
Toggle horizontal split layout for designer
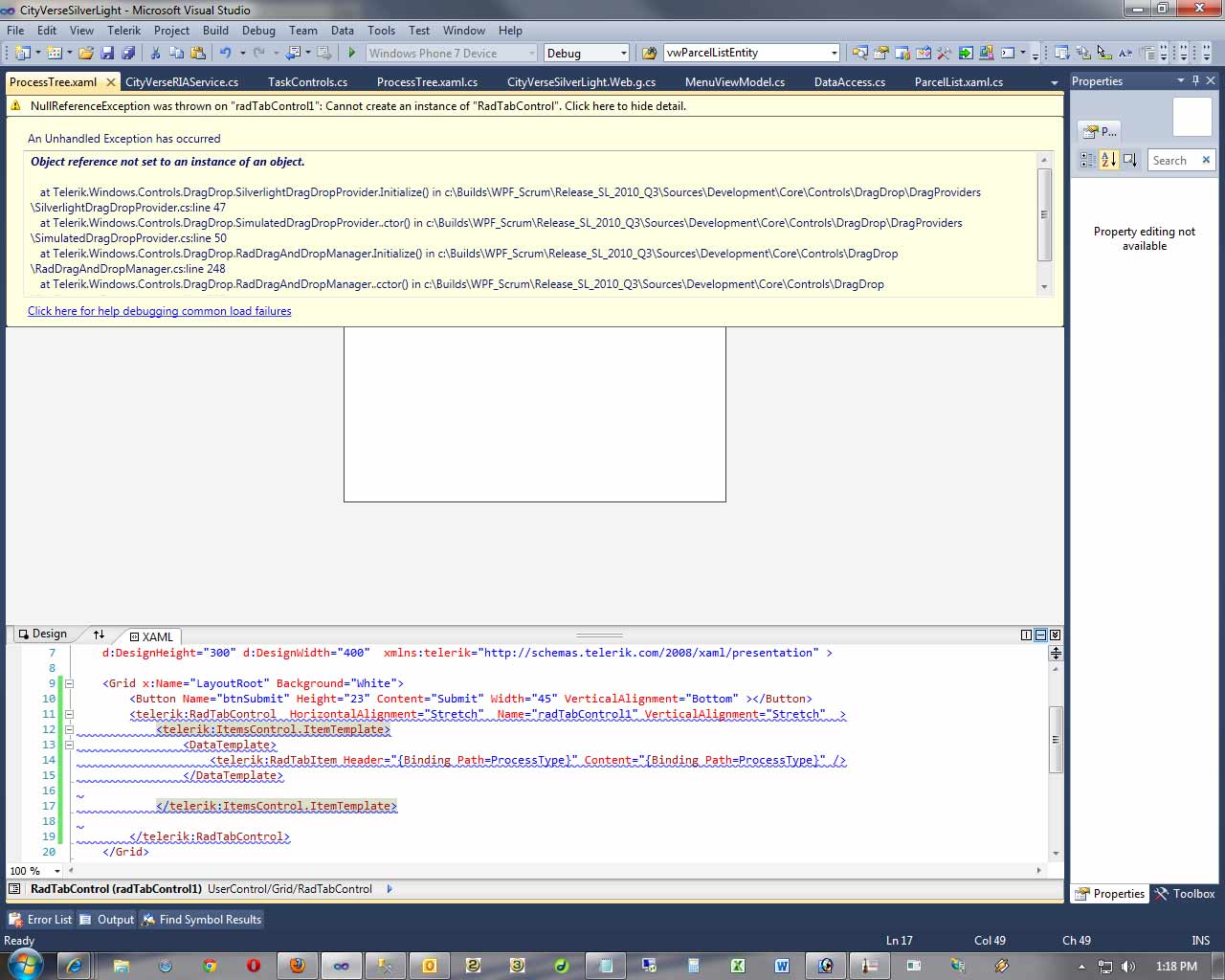[x=1041, y=635]
